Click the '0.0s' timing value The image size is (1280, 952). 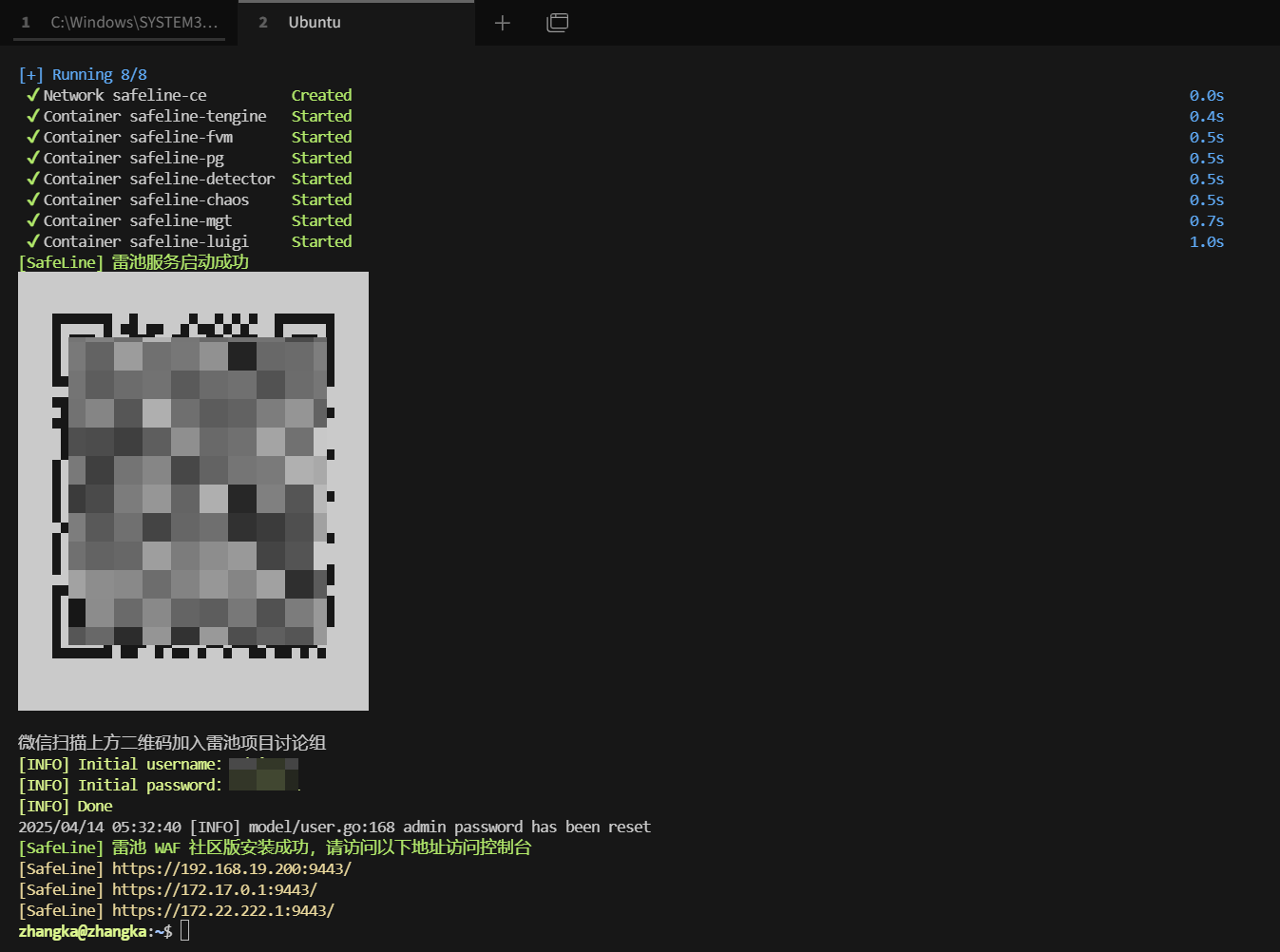1207,95
